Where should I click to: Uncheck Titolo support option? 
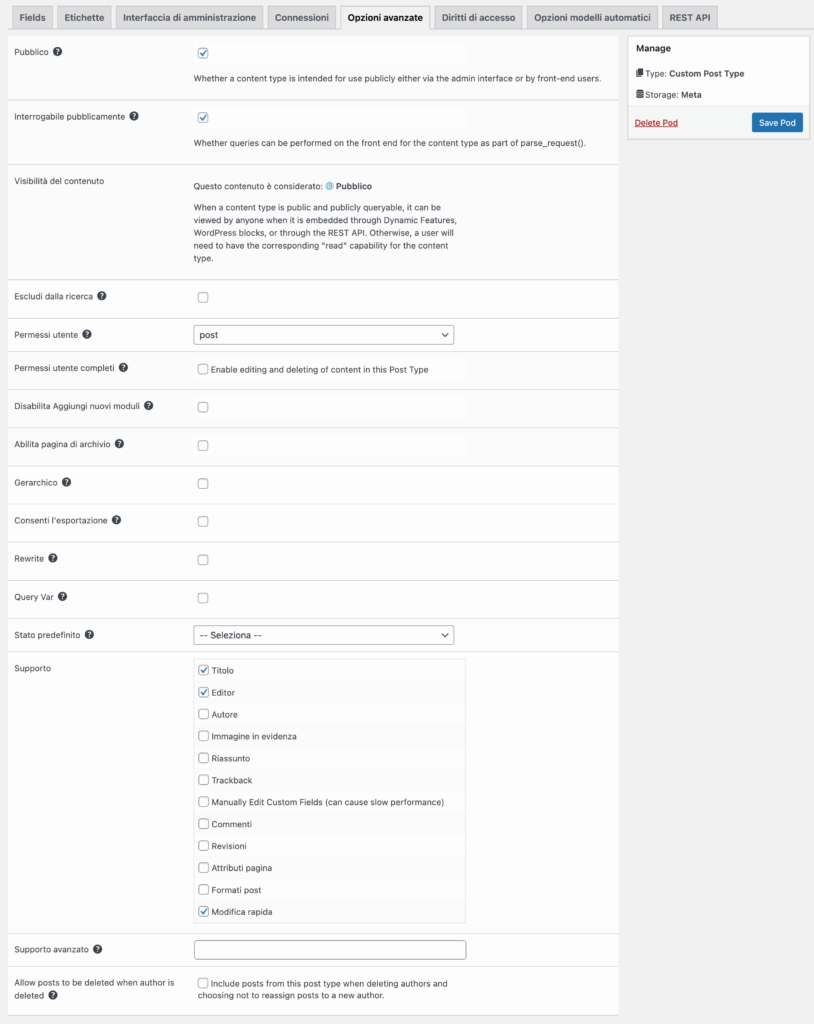click(x=204, y=670)
